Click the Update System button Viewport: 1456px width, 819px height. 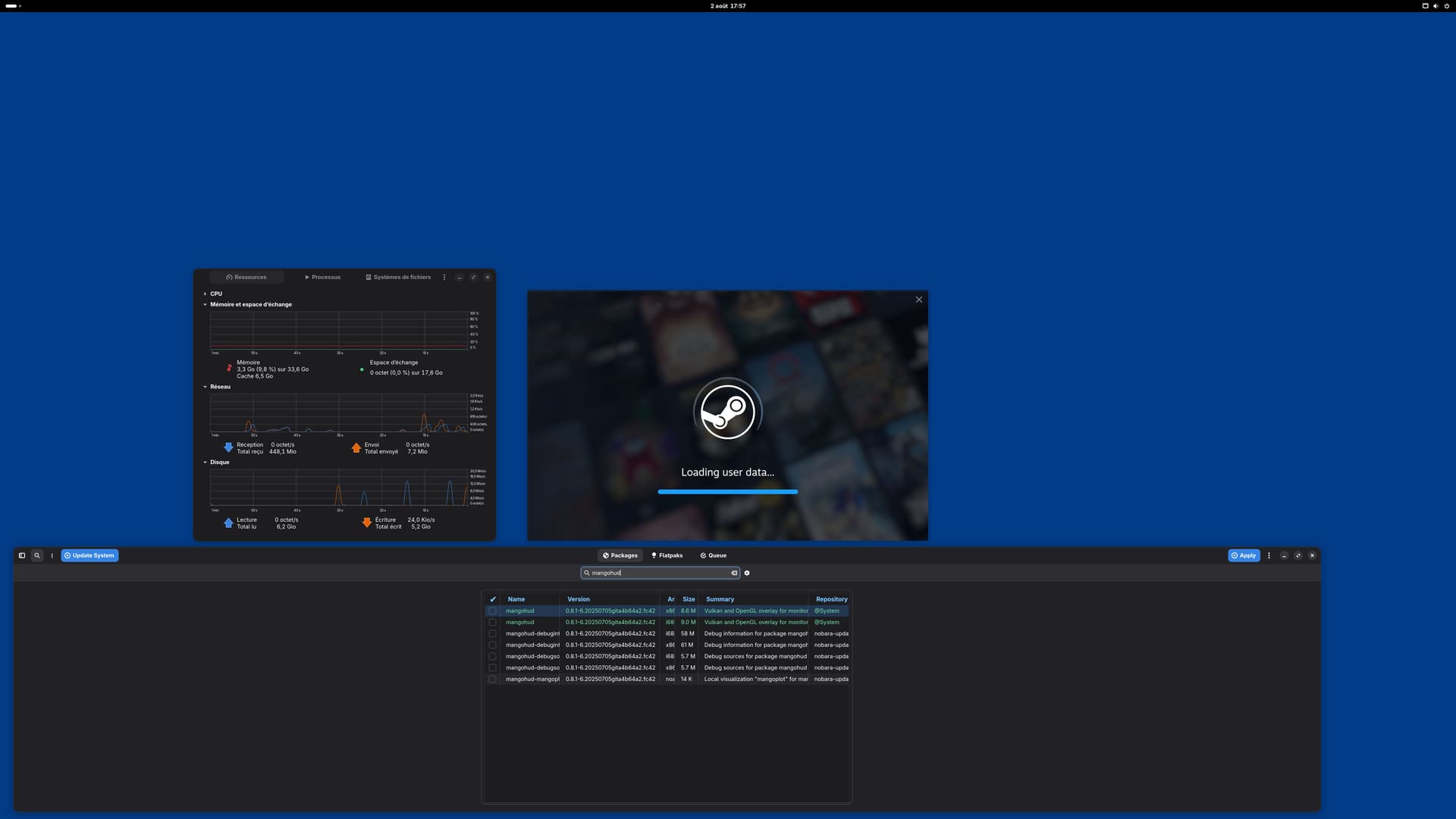click(89, 555)
